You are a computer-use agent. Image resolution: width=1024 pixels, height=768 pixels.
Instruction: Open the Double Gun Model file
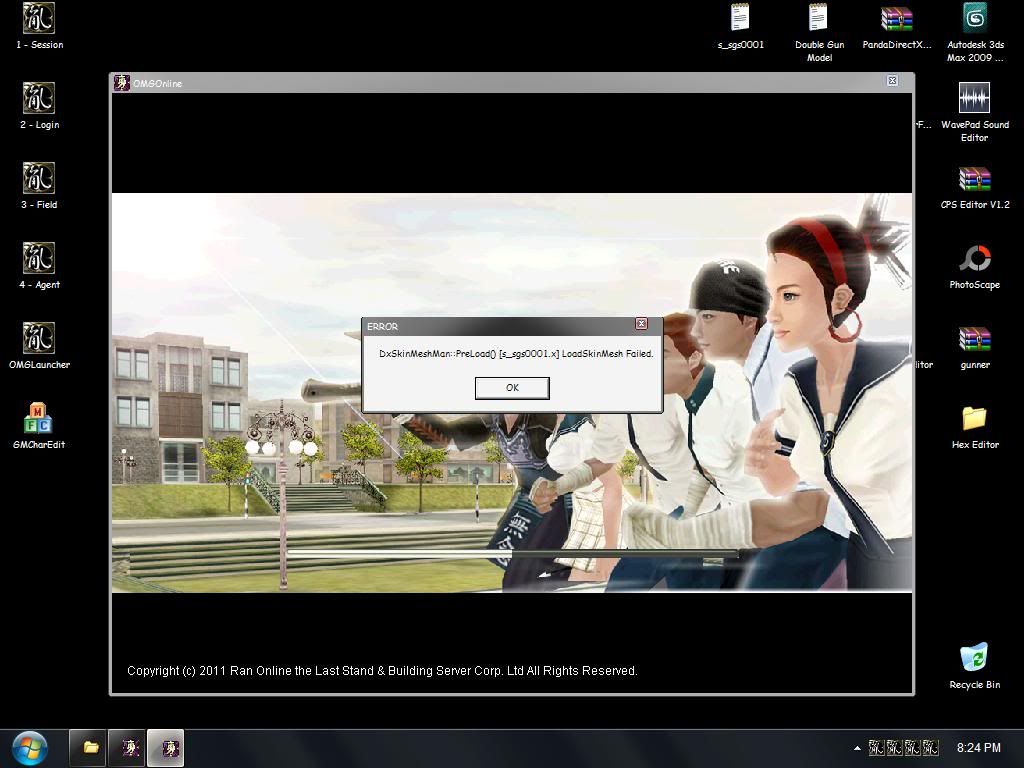pyautogui.click(x=819, y=19)
